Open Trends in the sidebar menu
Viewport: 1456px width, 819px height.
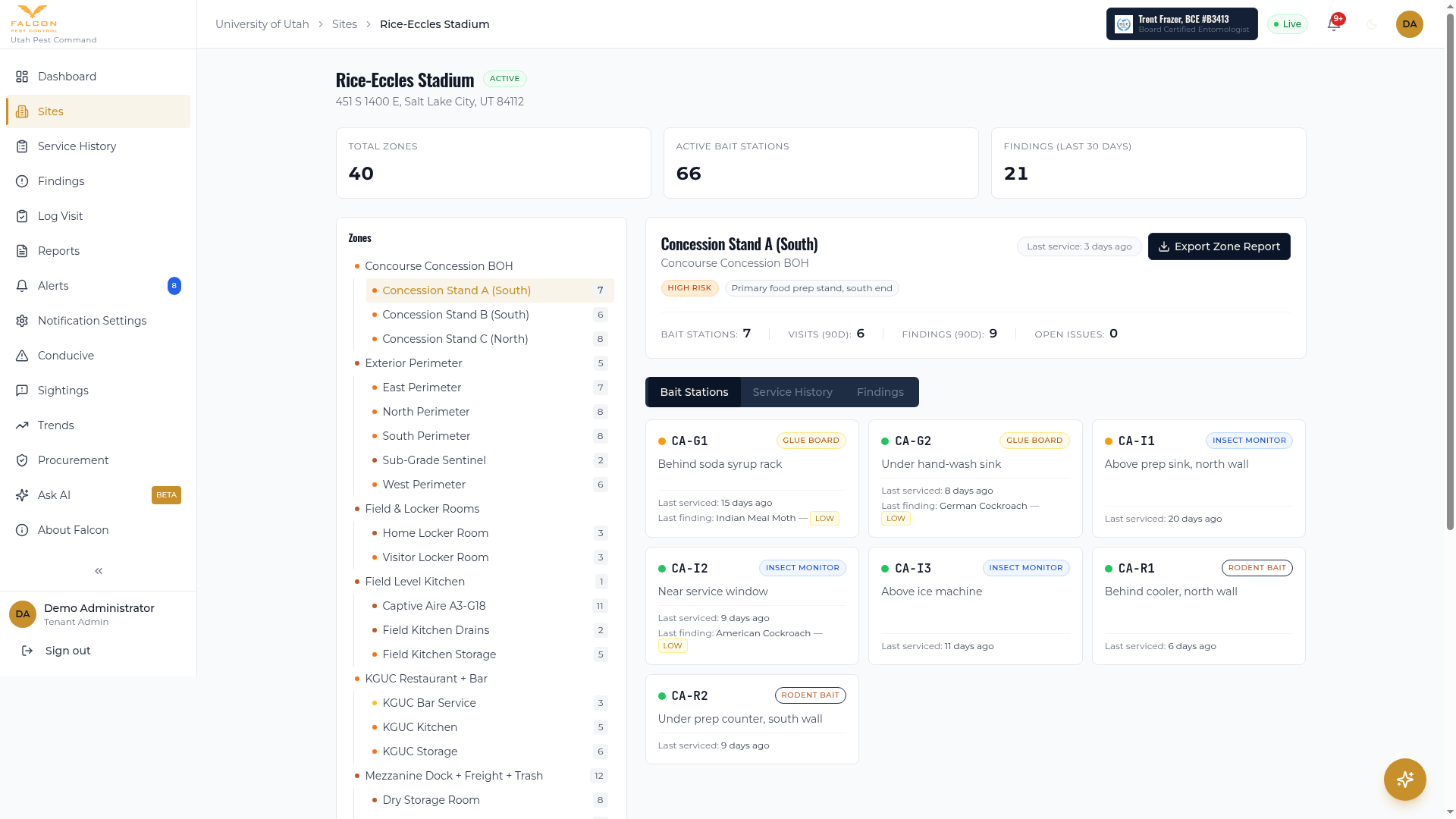click(x=98, y=425)
